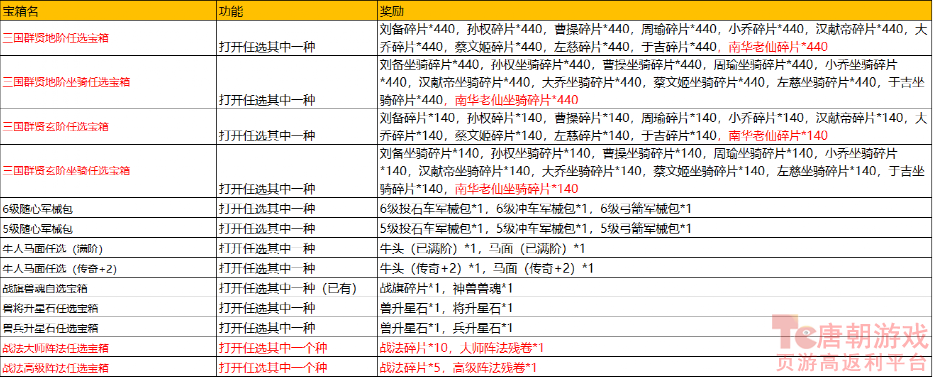Click the 功能 column header

click(297, 11)
